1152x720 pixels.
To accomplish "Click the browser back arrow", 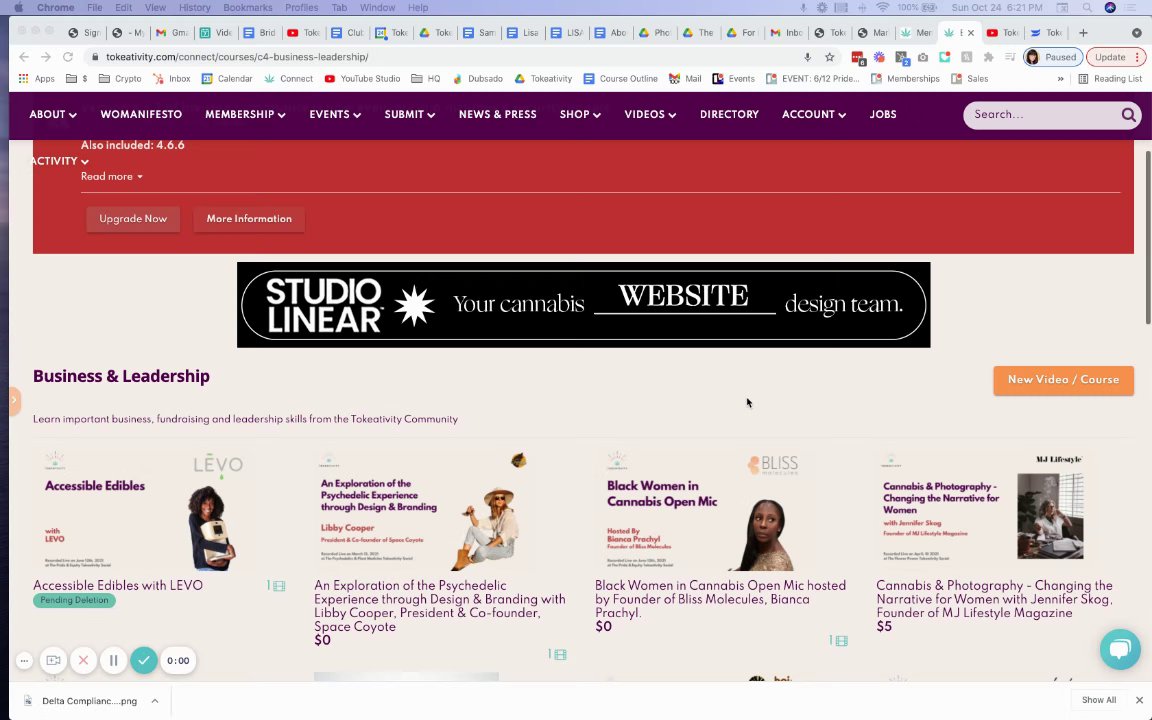I will click(x=24, y=57).
